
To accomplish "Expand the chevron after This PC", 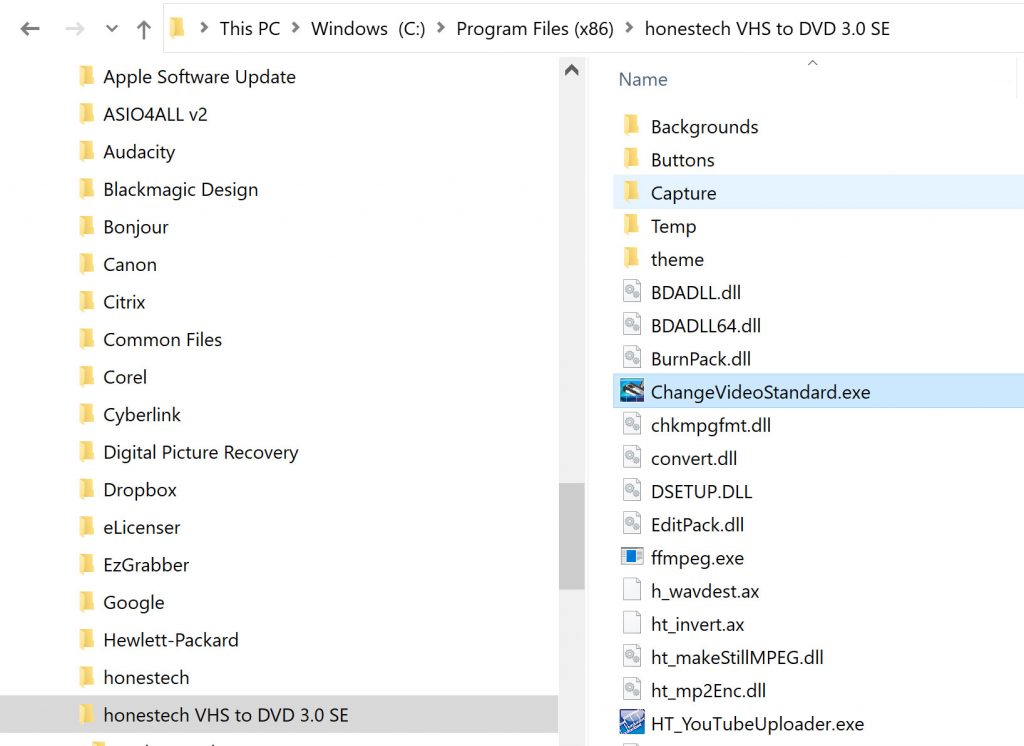I will (295, 29).
